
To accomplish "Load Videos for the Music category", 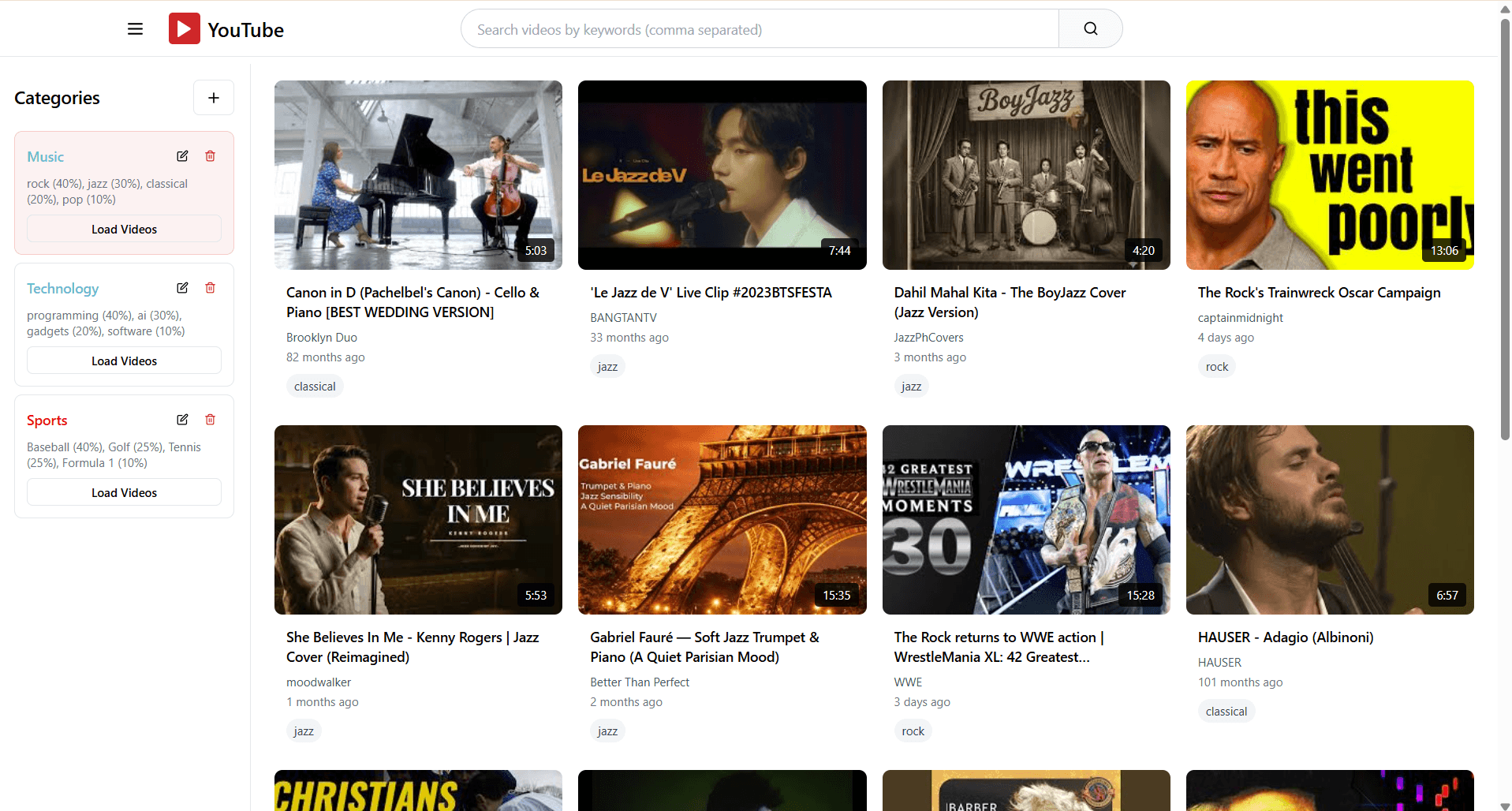I will click(x=123, y=229).
